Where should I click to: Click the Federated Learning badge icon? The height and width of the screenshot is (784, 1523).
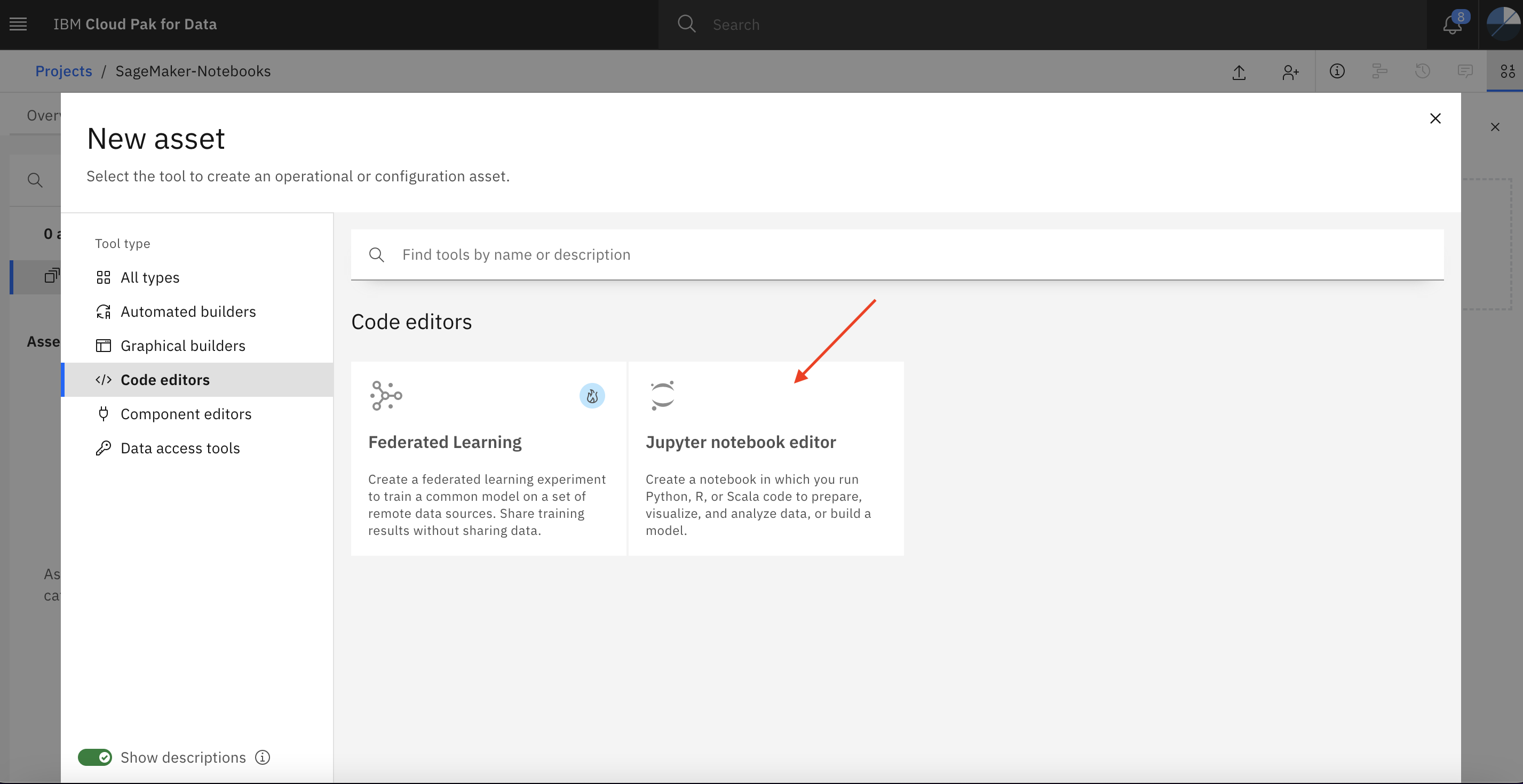click(x=592, y=396)
